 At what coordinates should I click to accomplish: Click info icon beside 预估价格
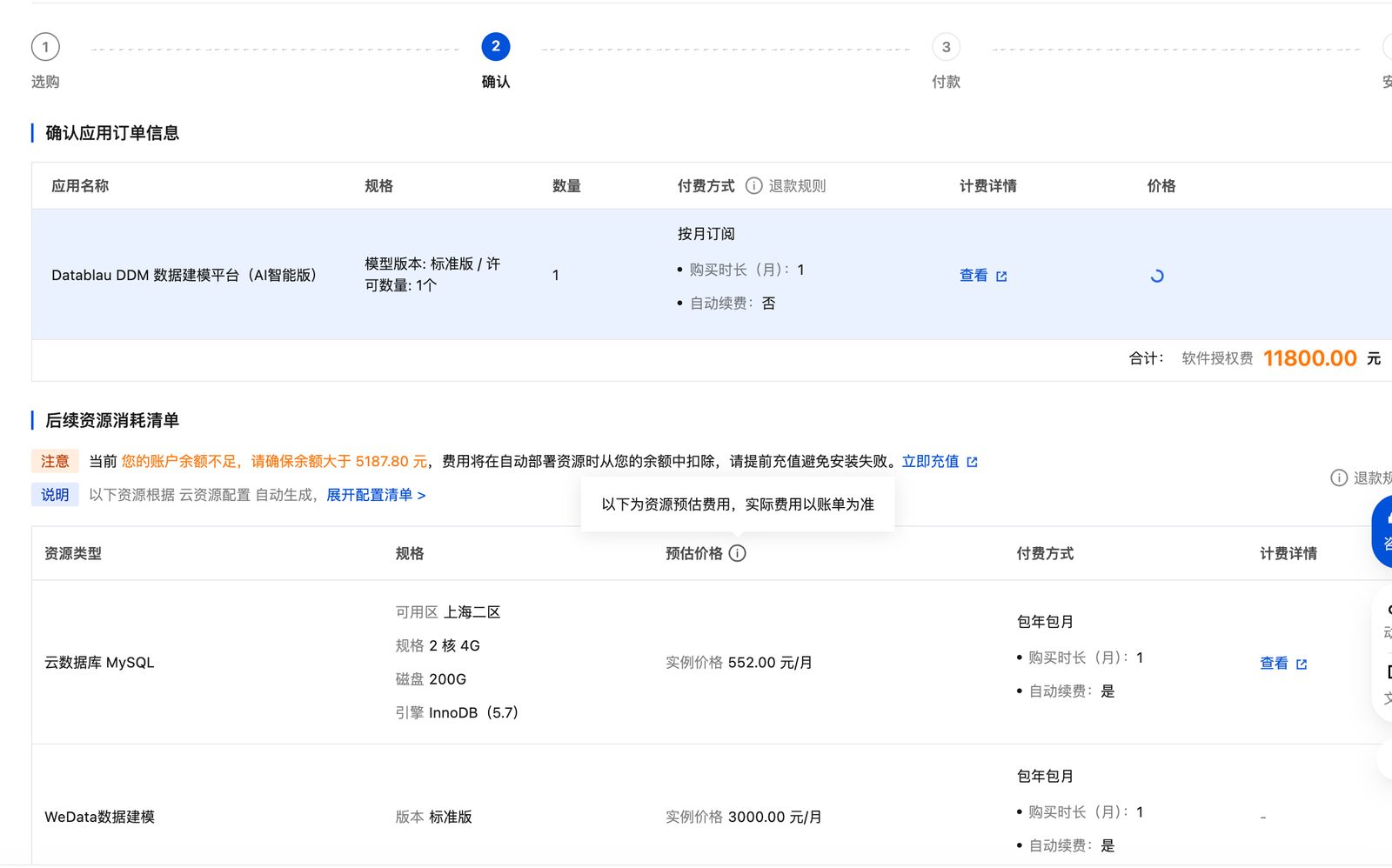[x=738, y=553]
